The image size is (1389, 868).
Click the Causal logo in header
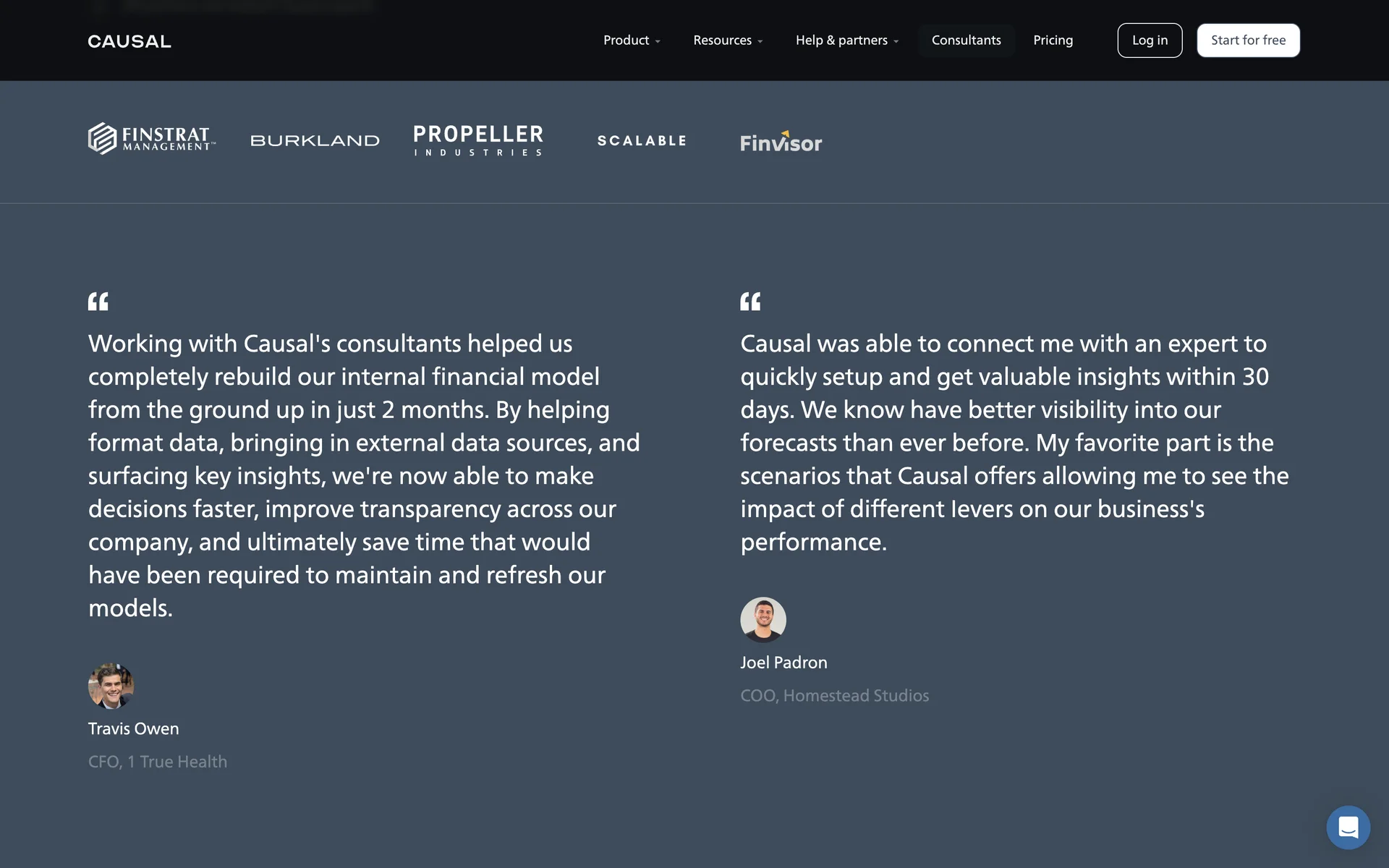coord(129,41)
